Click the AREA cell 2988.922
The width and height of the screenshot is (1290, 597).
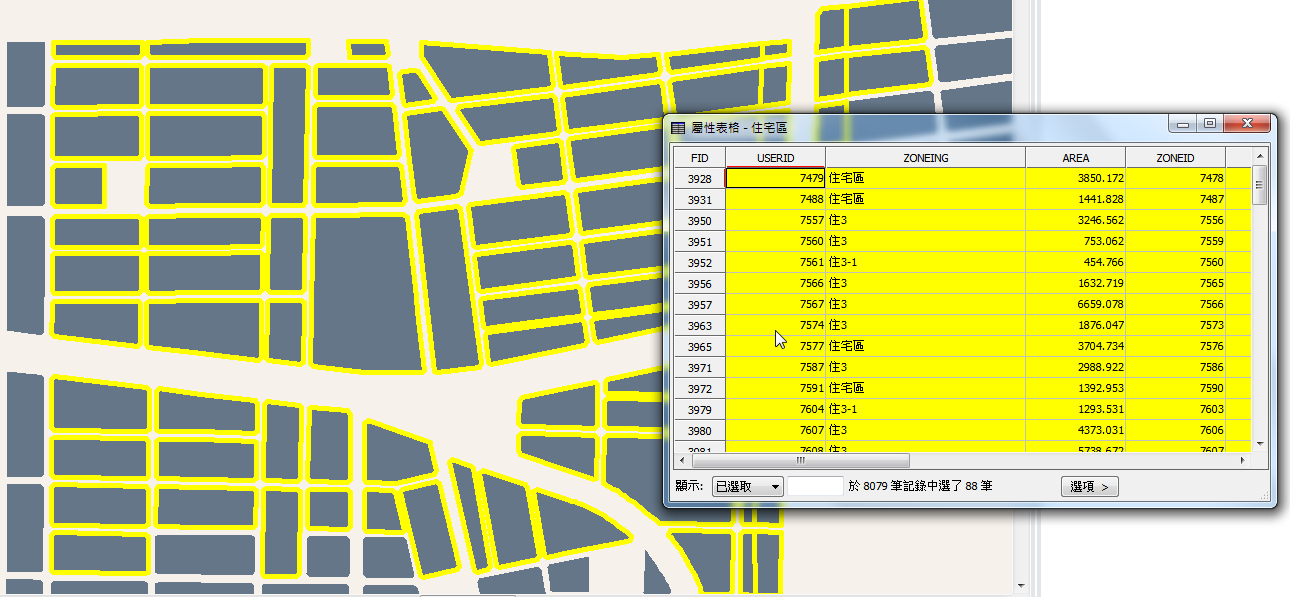click(1076, 367)
